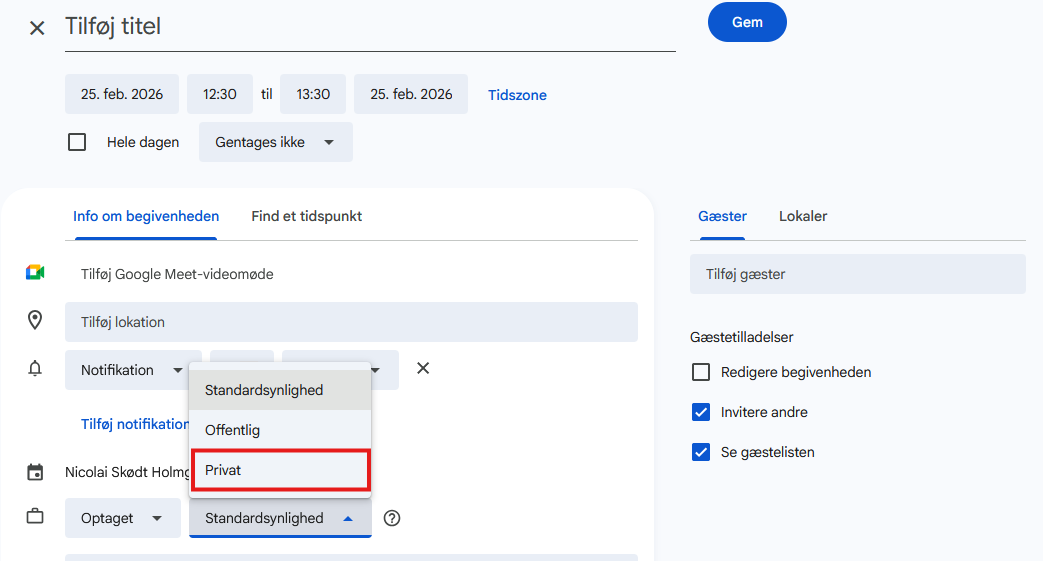Close the event editor with the X icon
The image size is (1043, 561).
pyautogui.click(x=37, y=28)
